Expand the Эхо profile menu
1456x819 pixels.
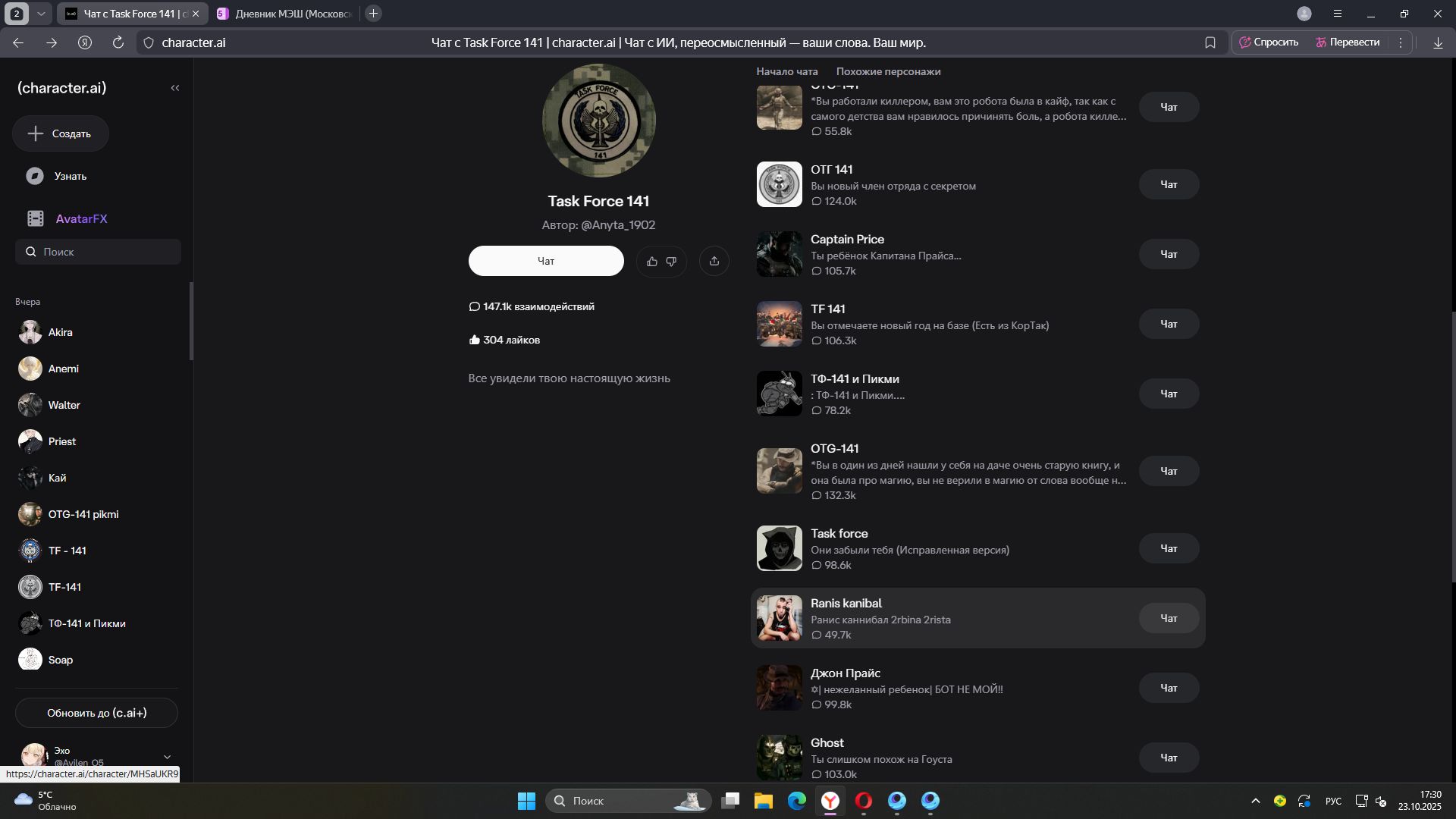coord(168,757)
